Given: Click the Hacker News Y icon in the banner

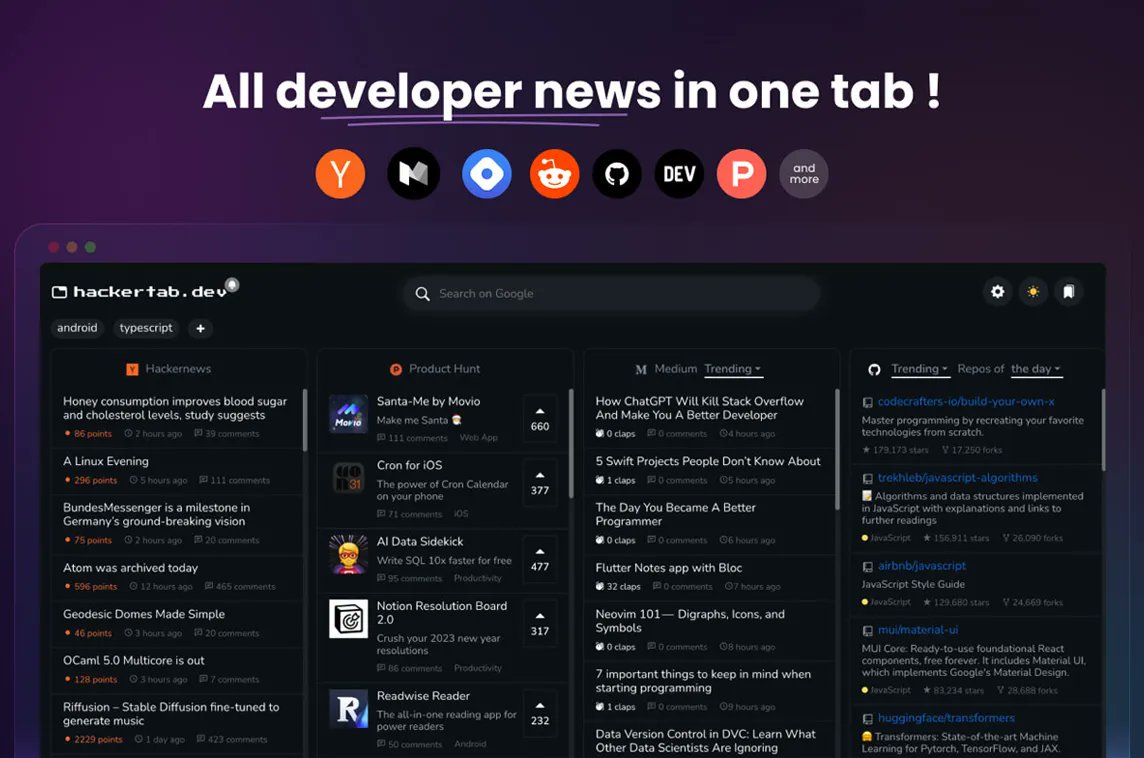Looking at the screenshot, I should click(341, 174).
